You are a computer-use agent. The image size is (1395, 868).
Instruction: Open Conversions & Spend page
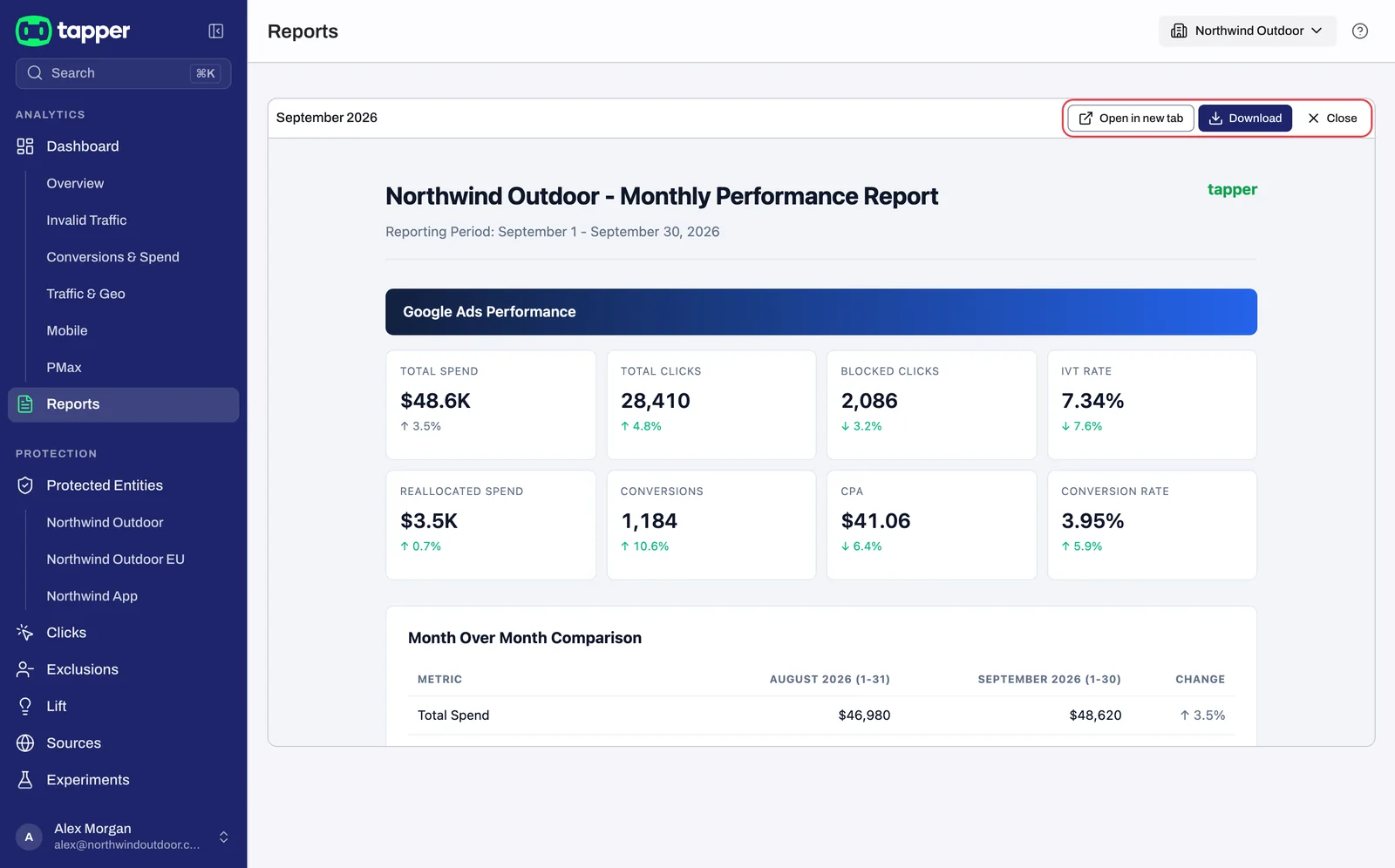coord(112,257)
